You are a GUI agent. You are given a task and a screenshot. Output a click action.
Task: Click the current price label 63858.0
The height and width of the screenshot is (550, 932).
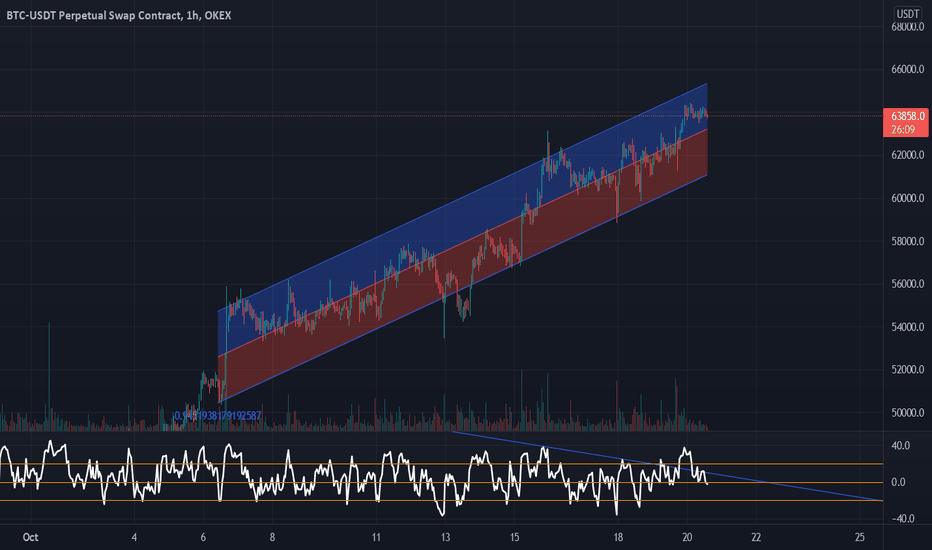907,117
